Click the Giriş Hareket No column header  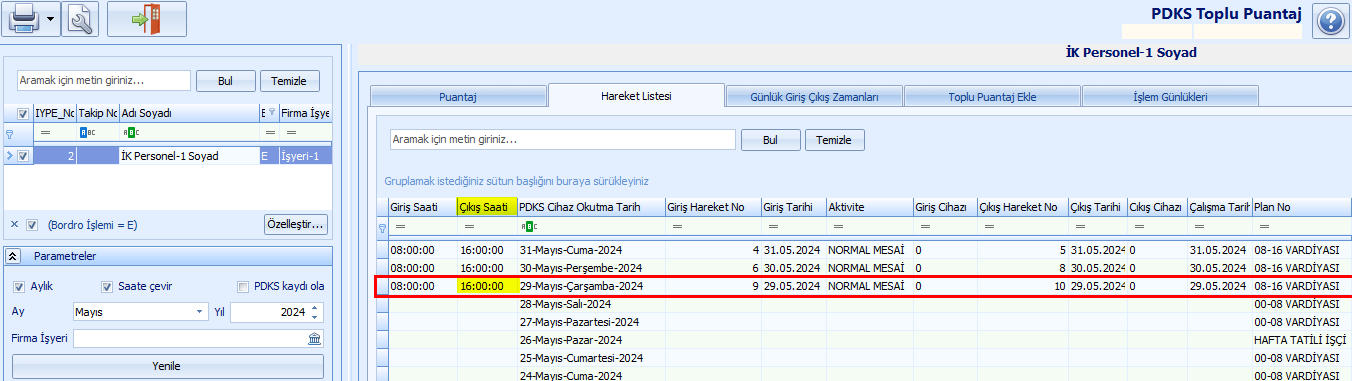point(713,207)
